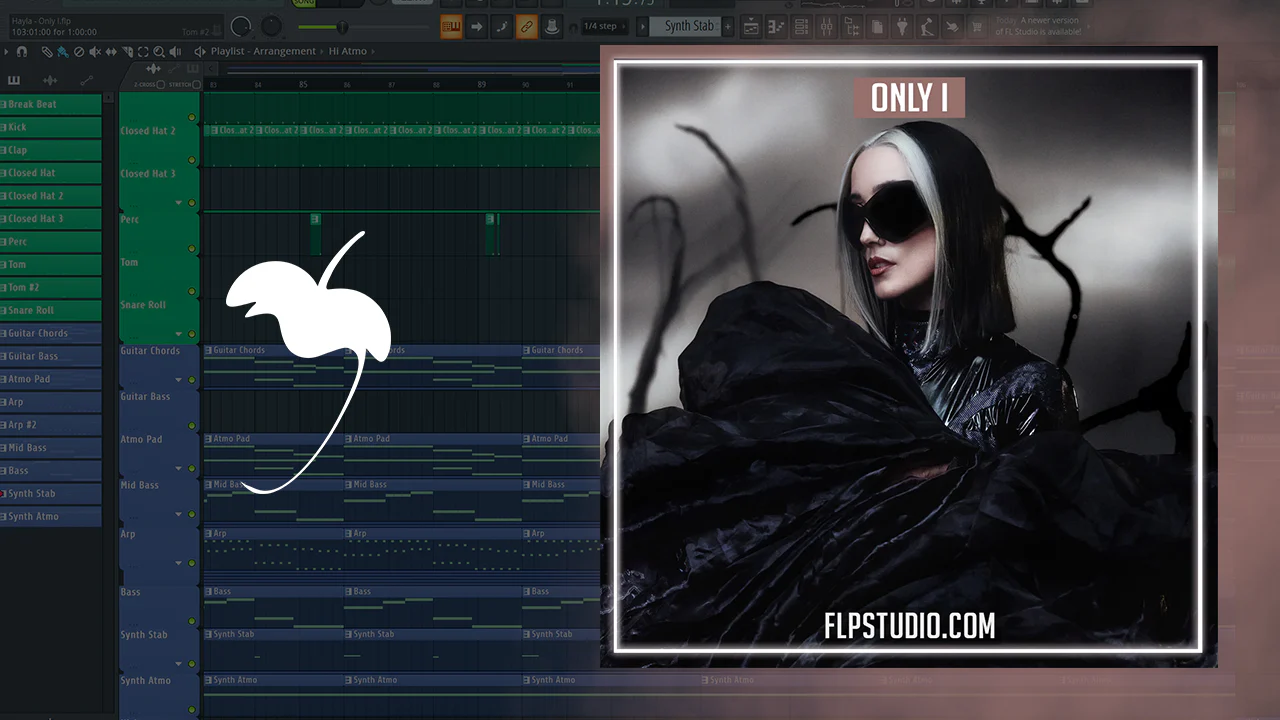Collapse the Closed Hat 3 track group
The width and height of the screenshot is (1280, 720).
click(179, 203)
